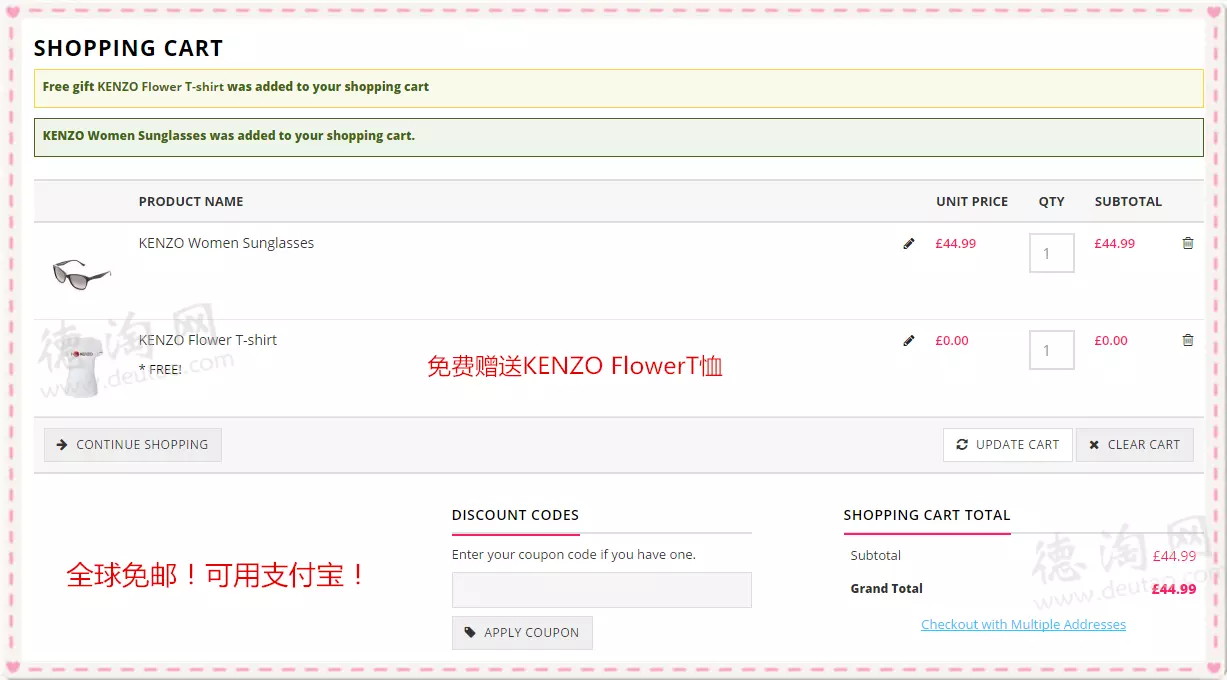Select the quantity box for KENZO Women Sunglasses
This screenshot has width=1227, height=680.
[1052, 253]
